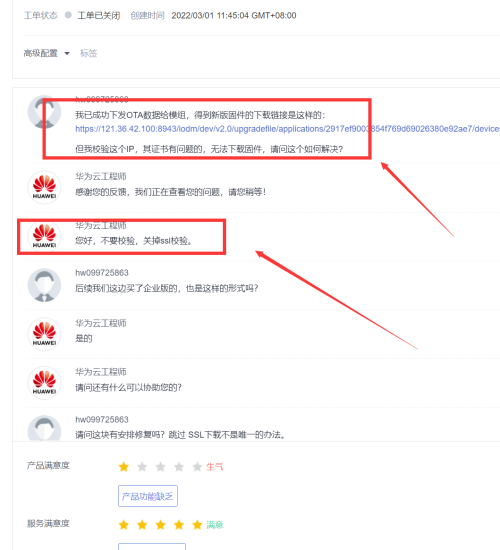Click the 产品功能缺乏 tag button
The width and height of the screenshot is (500, 550).
pos(148,496)
